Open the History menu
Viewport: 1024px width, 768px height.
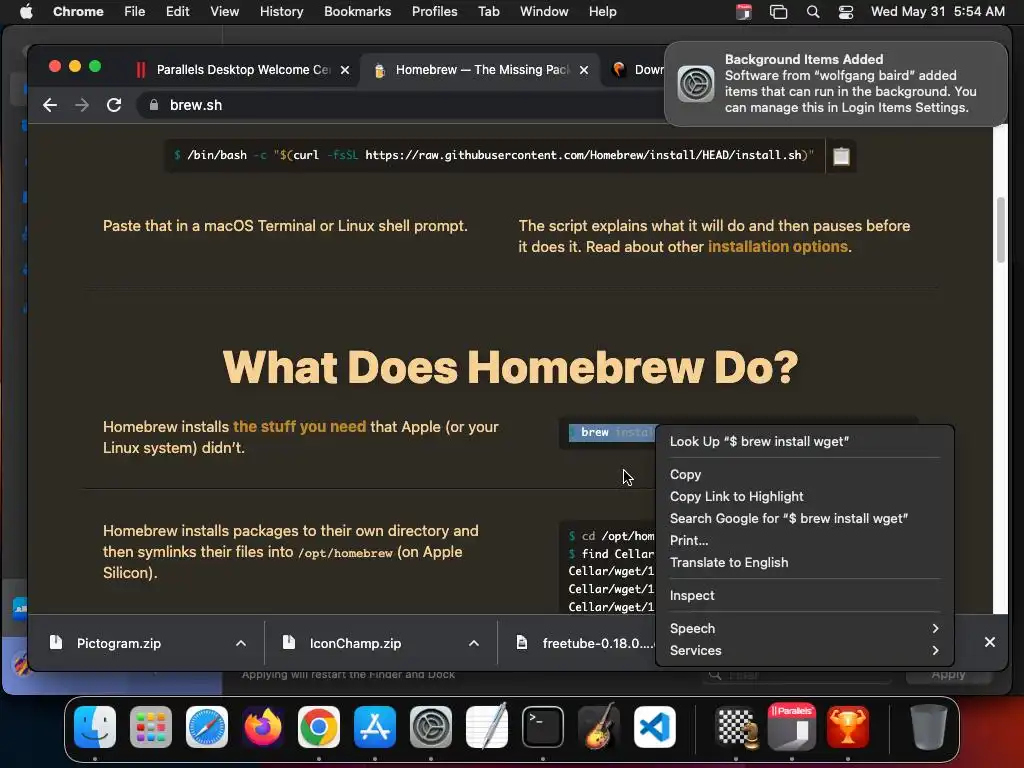tap(281, 12)
